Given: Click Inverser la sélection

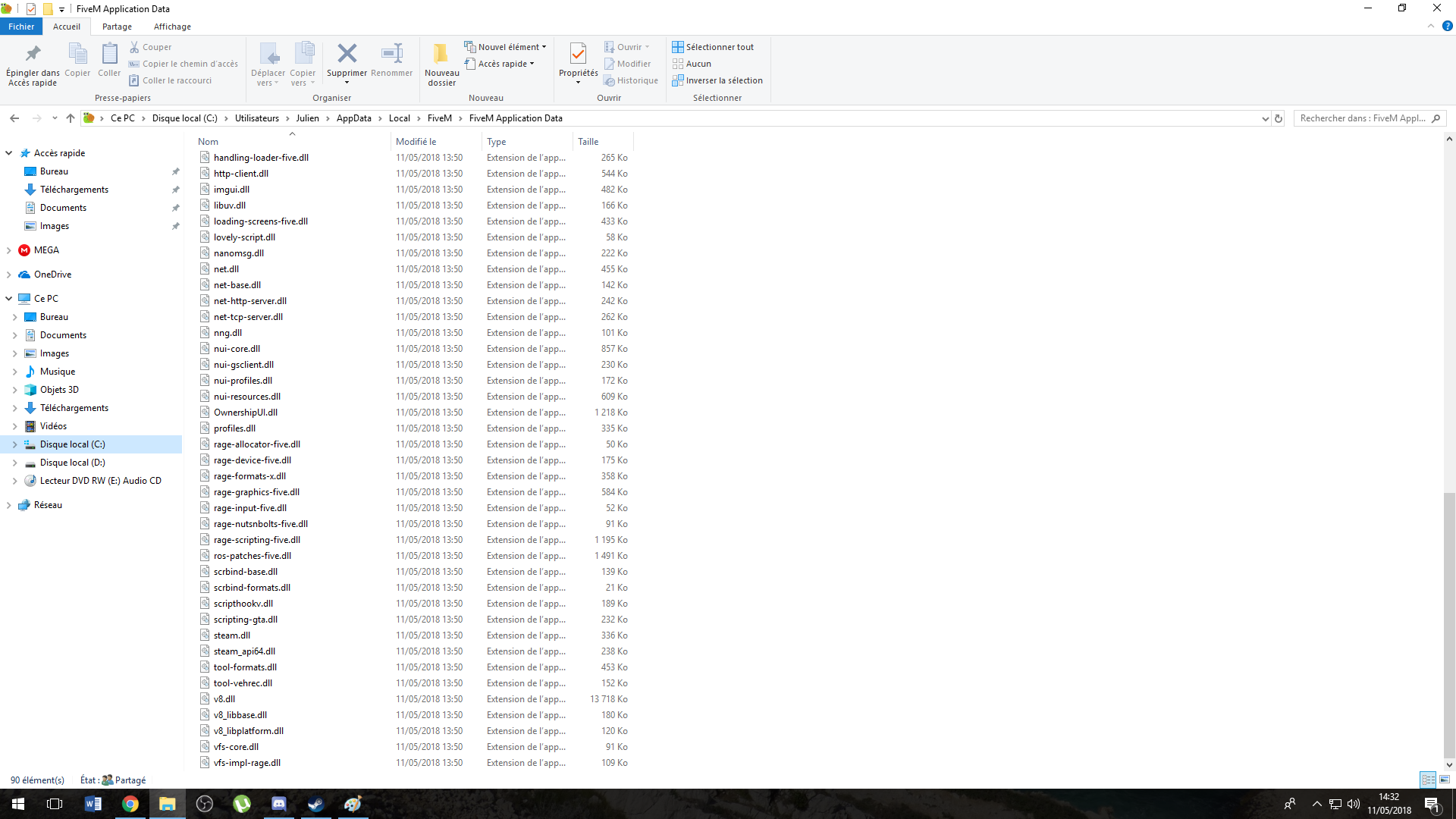Looking at the screenshot, I should coord(717,80).
